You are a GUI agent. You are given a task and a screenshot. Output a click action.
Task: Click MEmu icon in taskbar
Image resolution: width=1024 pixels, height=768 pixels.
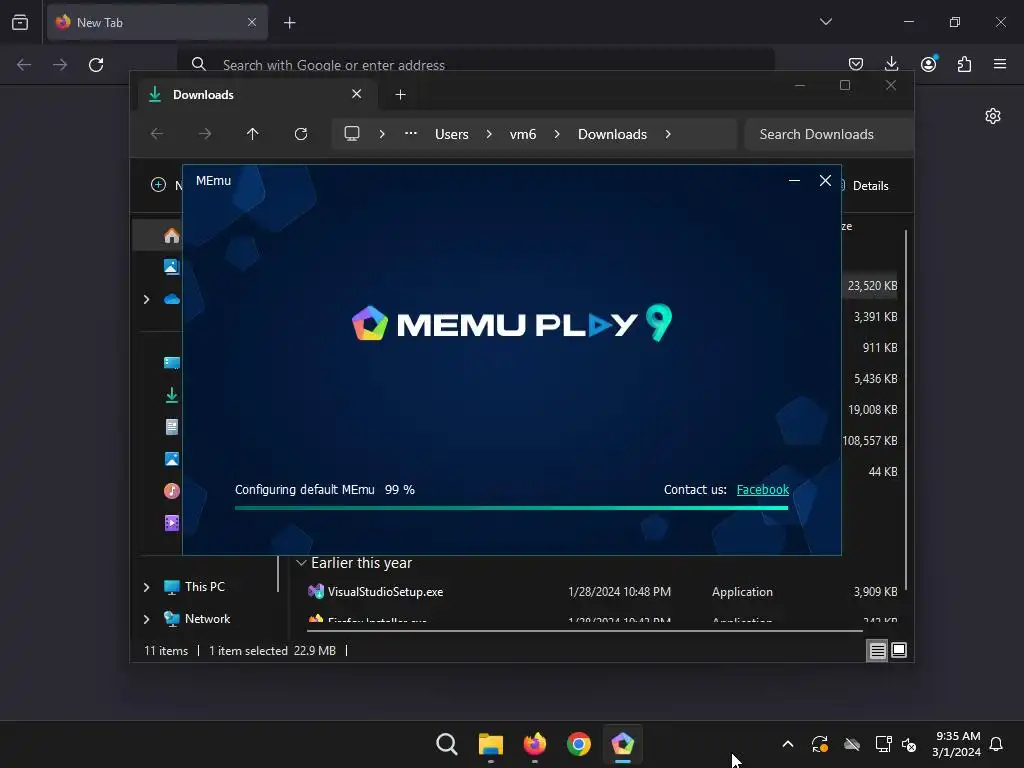pos(622,744)
